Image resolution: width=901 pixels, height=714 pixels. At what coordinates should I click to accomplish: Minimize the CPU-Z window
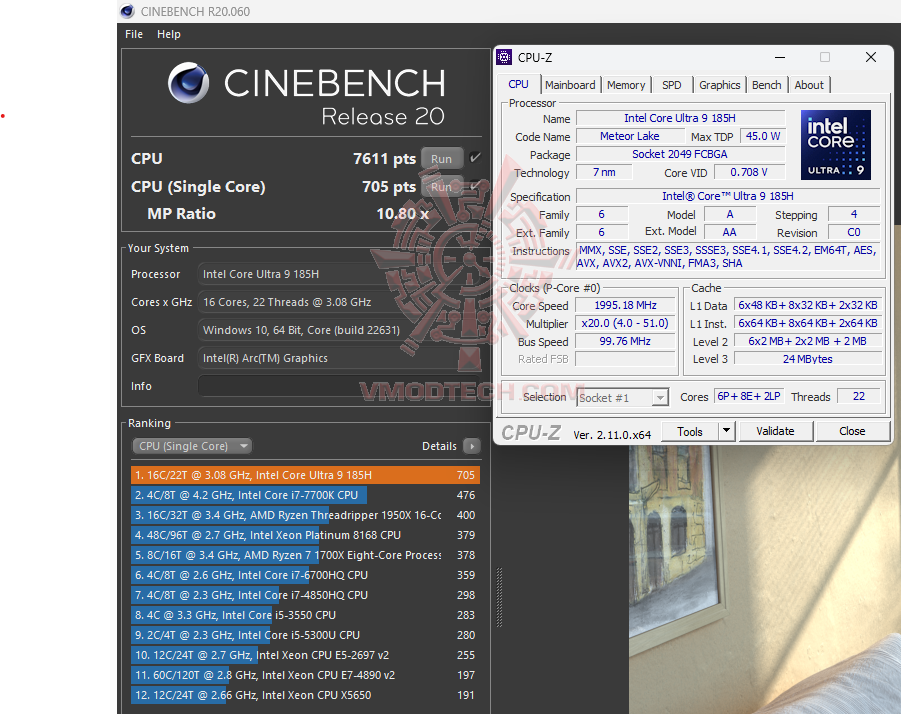click(x=780, y=57)
